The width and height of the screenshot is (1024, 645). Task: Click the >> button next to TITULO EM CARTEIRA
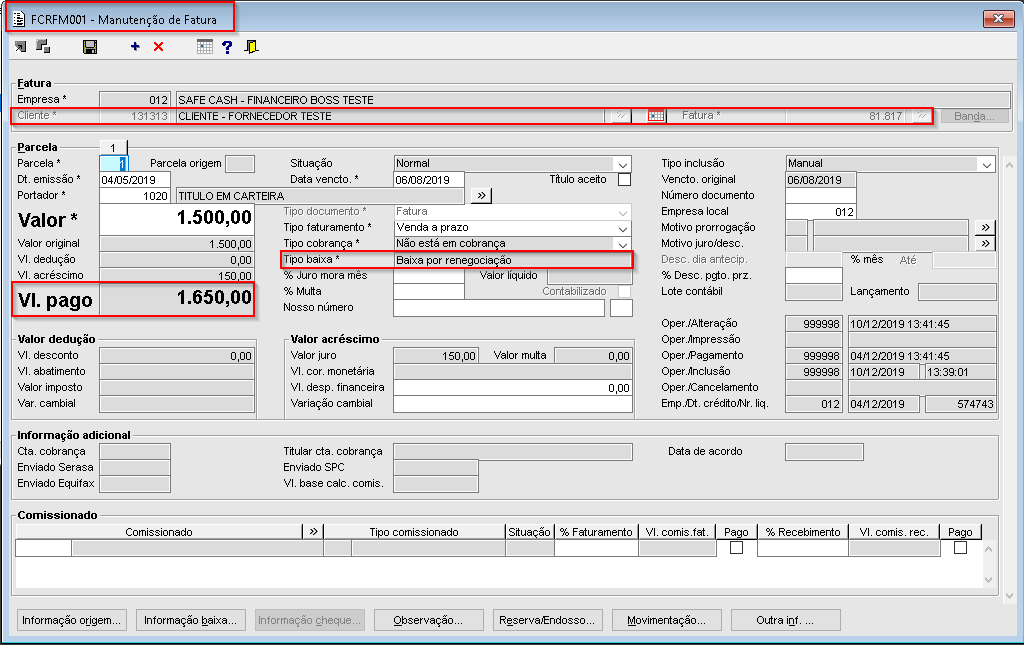point(481,195)
